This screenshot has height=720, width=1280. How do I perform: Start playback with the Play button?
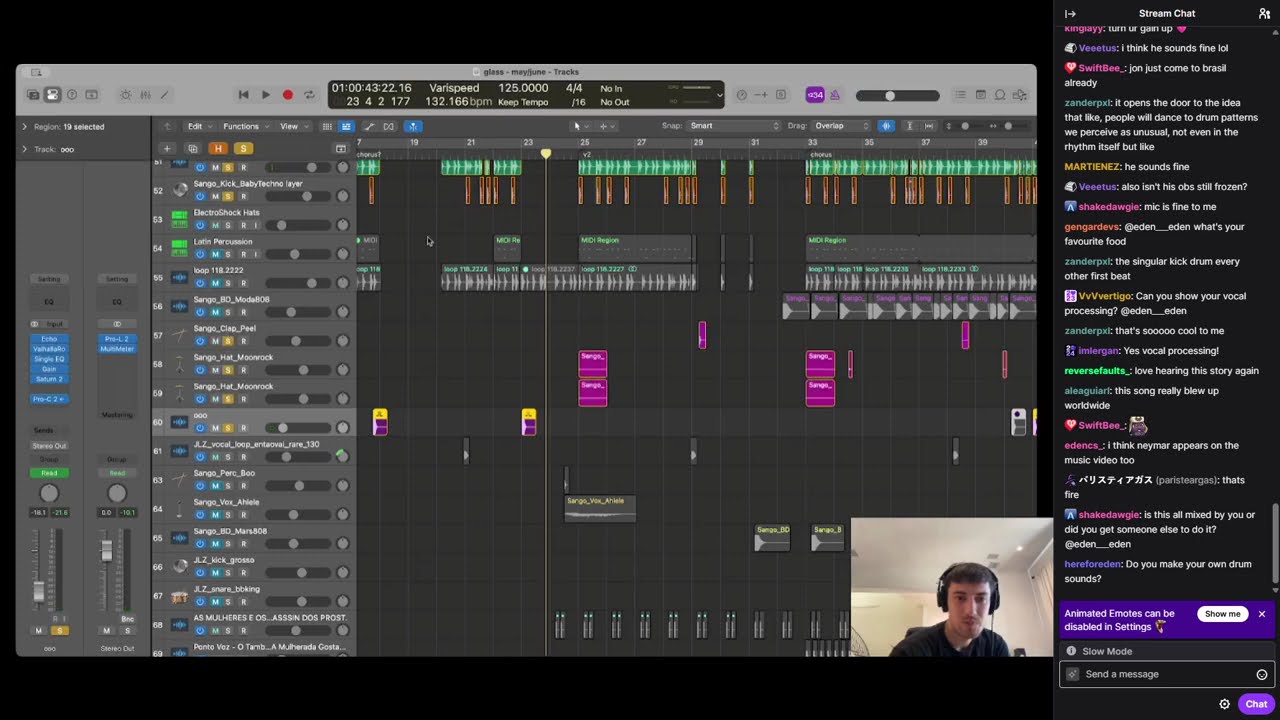click(x=265, y=95)
